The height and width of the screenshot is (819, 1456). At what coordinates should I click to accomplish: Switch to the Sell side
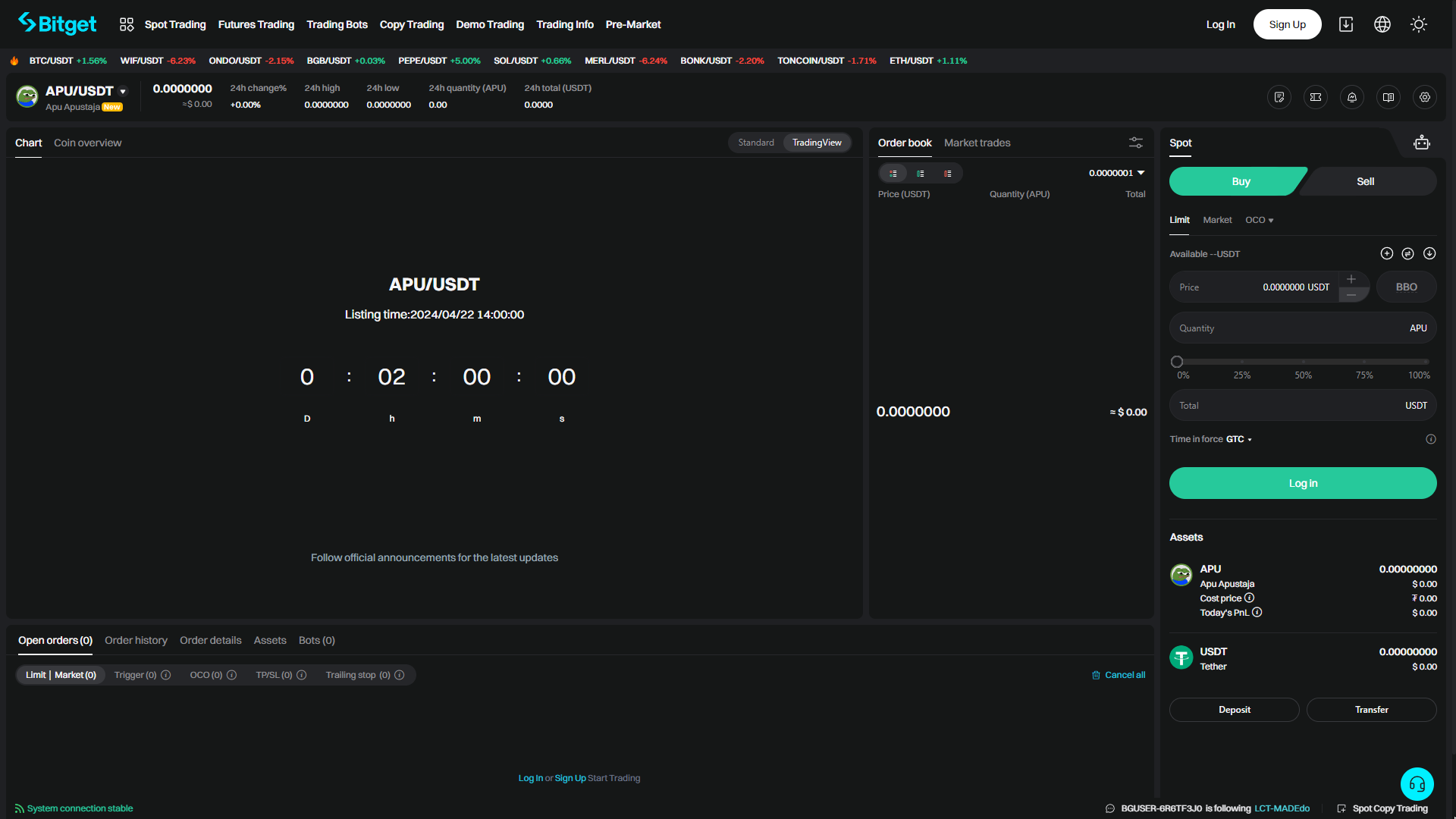1365,181
